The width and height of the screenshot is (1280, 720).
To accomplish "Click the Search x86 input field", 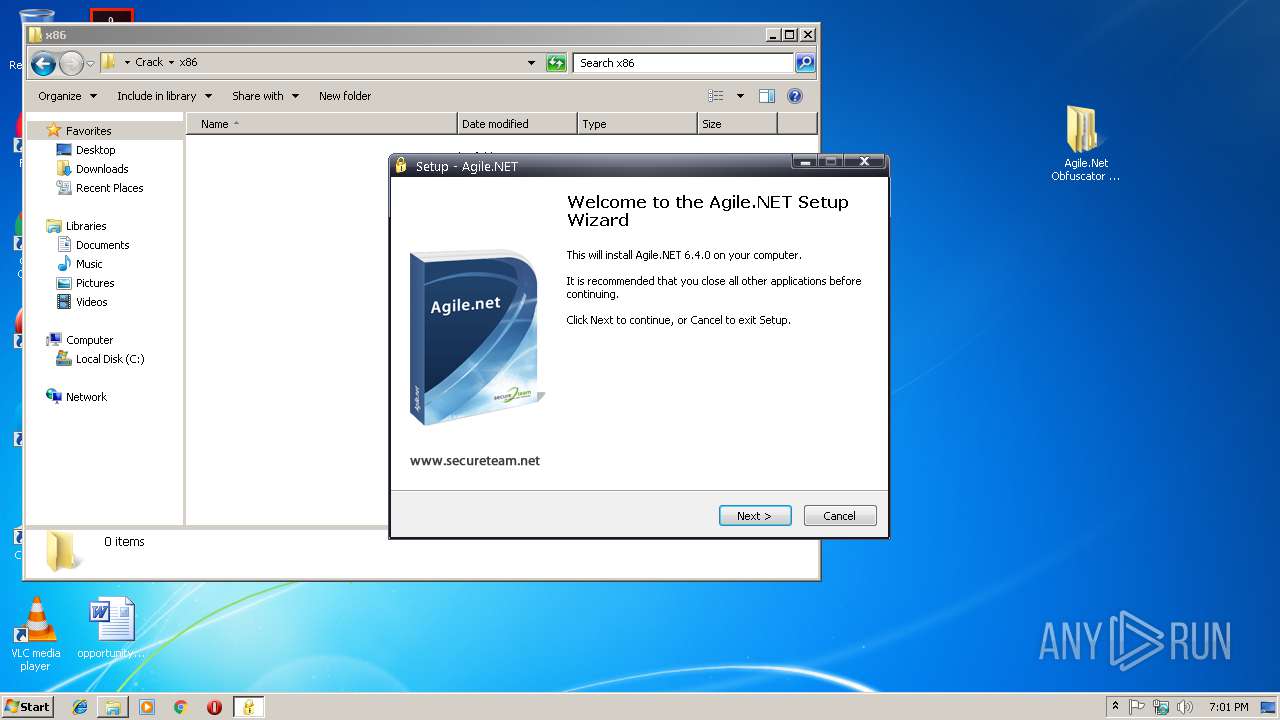I will click(x=685, y=63).
